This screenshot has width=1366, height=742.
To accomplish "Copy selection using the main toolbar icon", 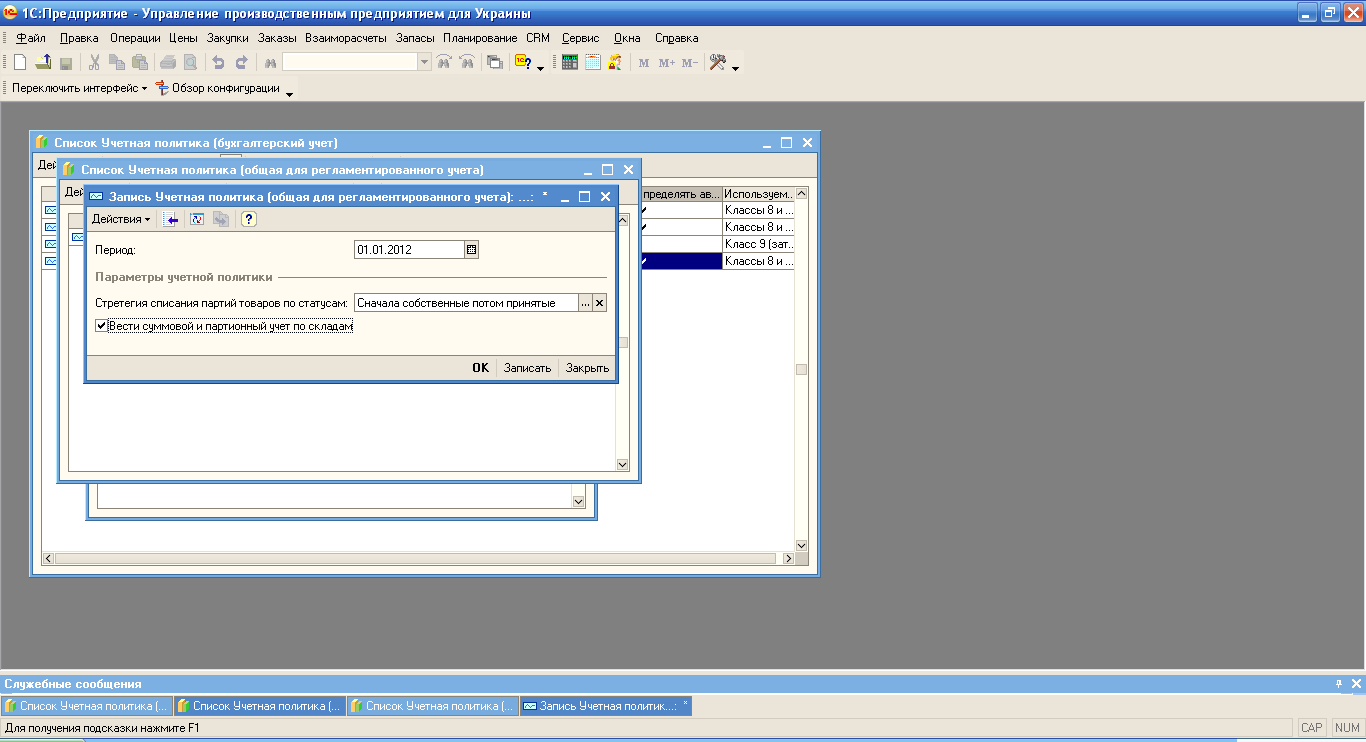I will coord(117,62).
